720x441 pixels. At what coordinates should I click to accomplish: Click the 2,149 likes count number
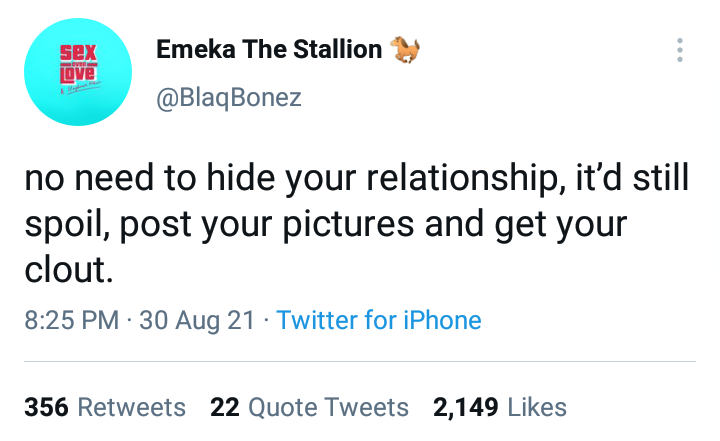pyautogui.click(x=466, y=407)
